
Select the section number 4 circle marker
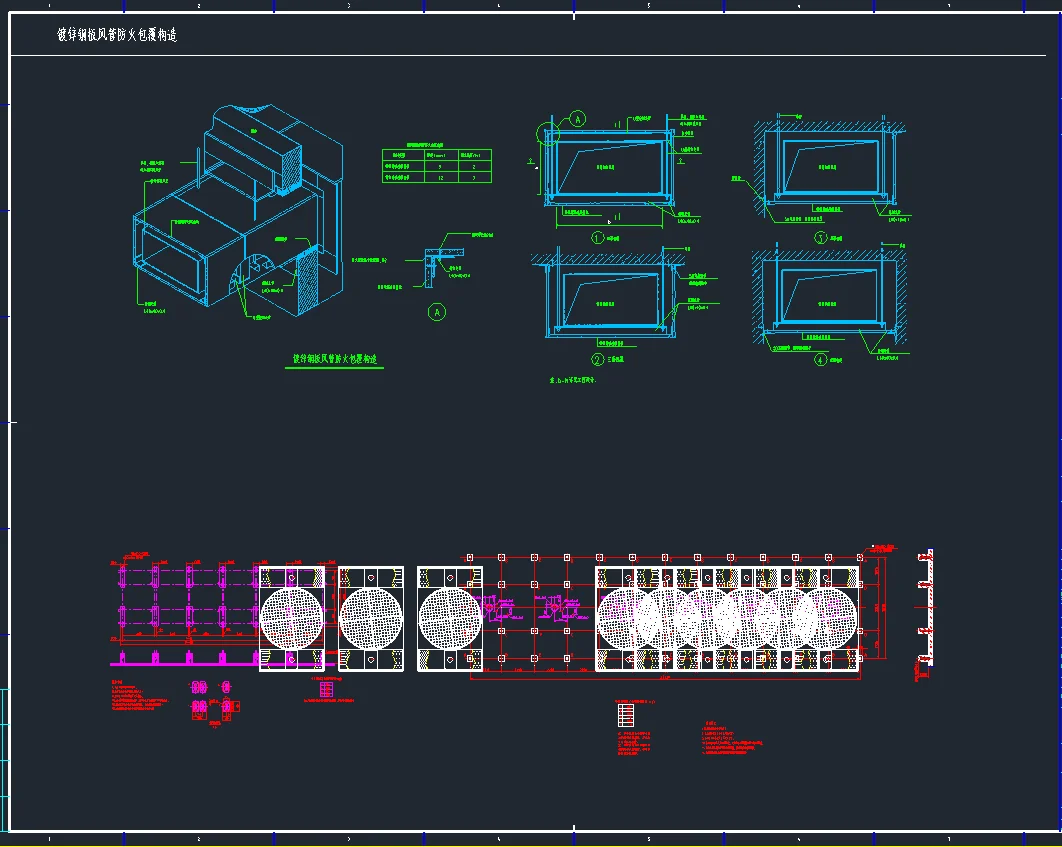820,360
